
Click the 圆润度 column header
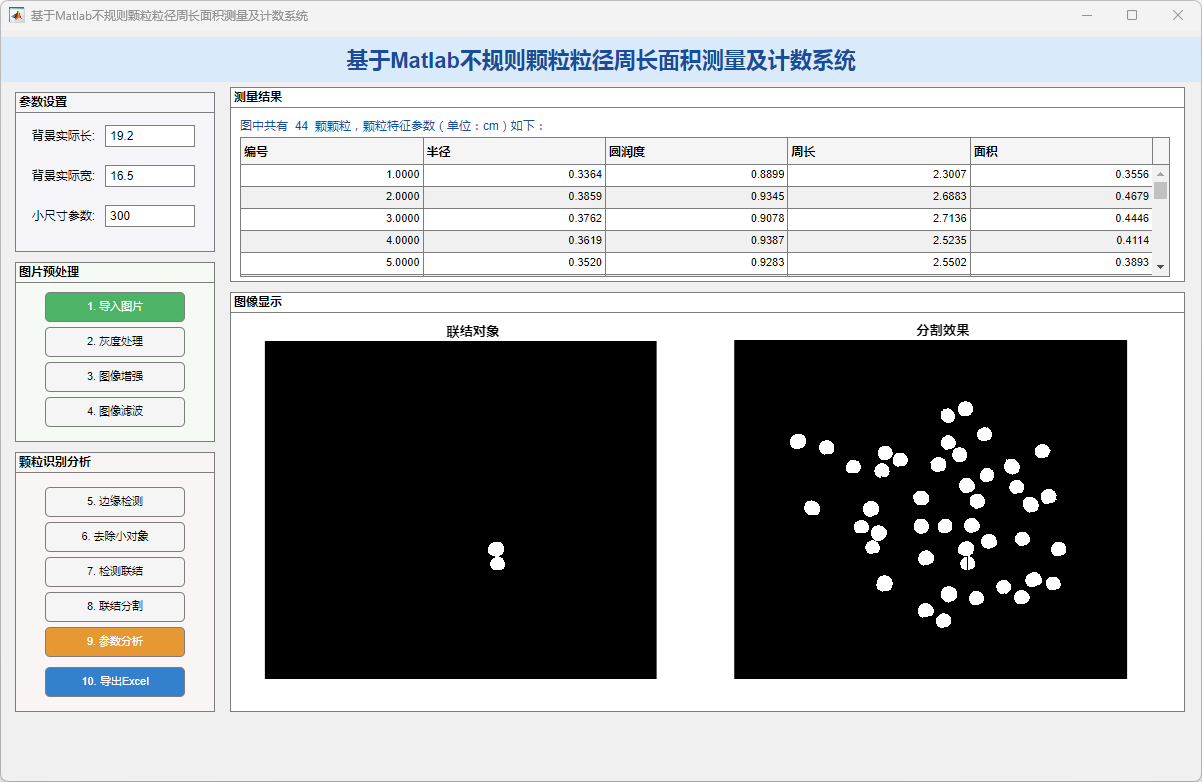[x=696, y=152]
